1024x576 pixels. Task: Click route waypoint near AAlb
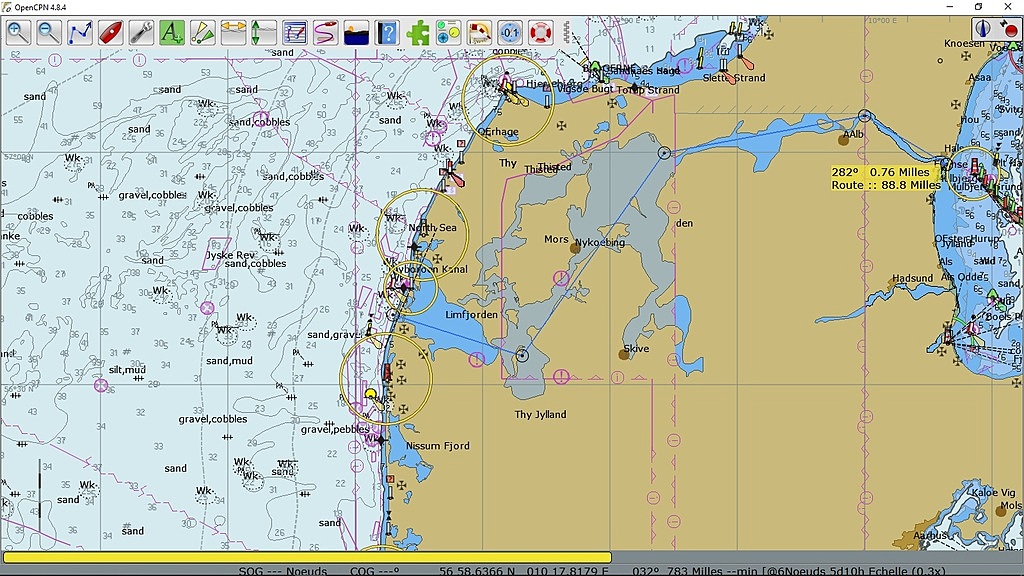pyautogui.click(x=865, y=116)
